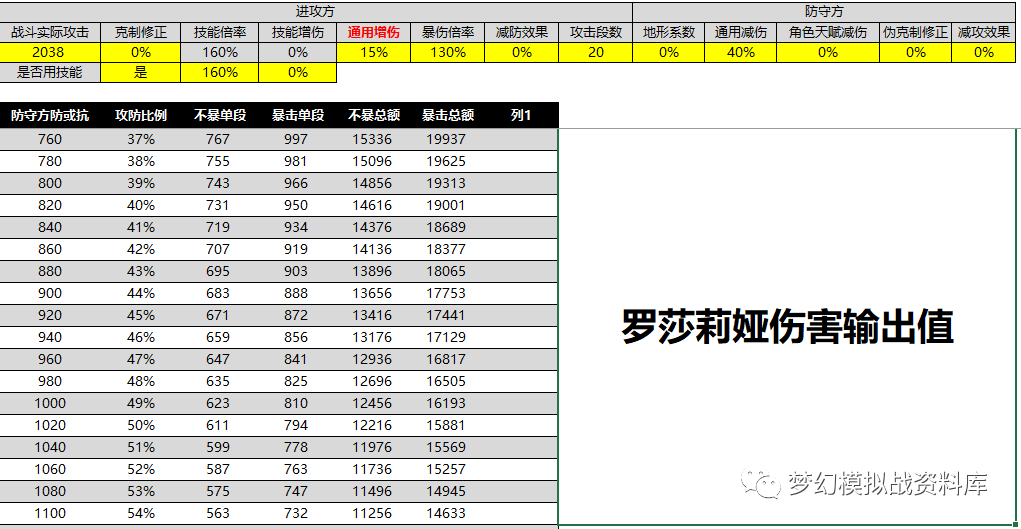Image resolution: width=1021 pixels, height=529 pixels.
Task: Click the 减防效果 header cell
Action: coord(522,33)
